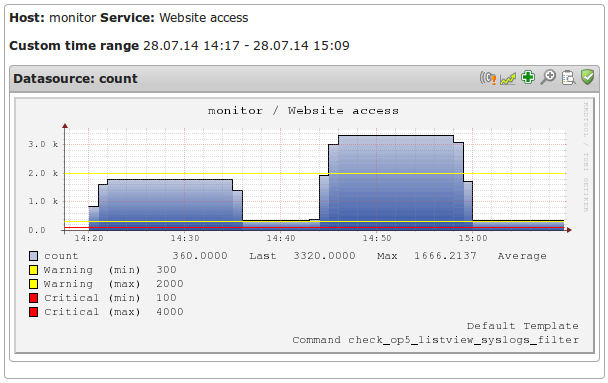This screenshot has width=608, height=383.
Task: Open the green trend line chart icon
Action: pyautogui.click(x=508, y=79)
